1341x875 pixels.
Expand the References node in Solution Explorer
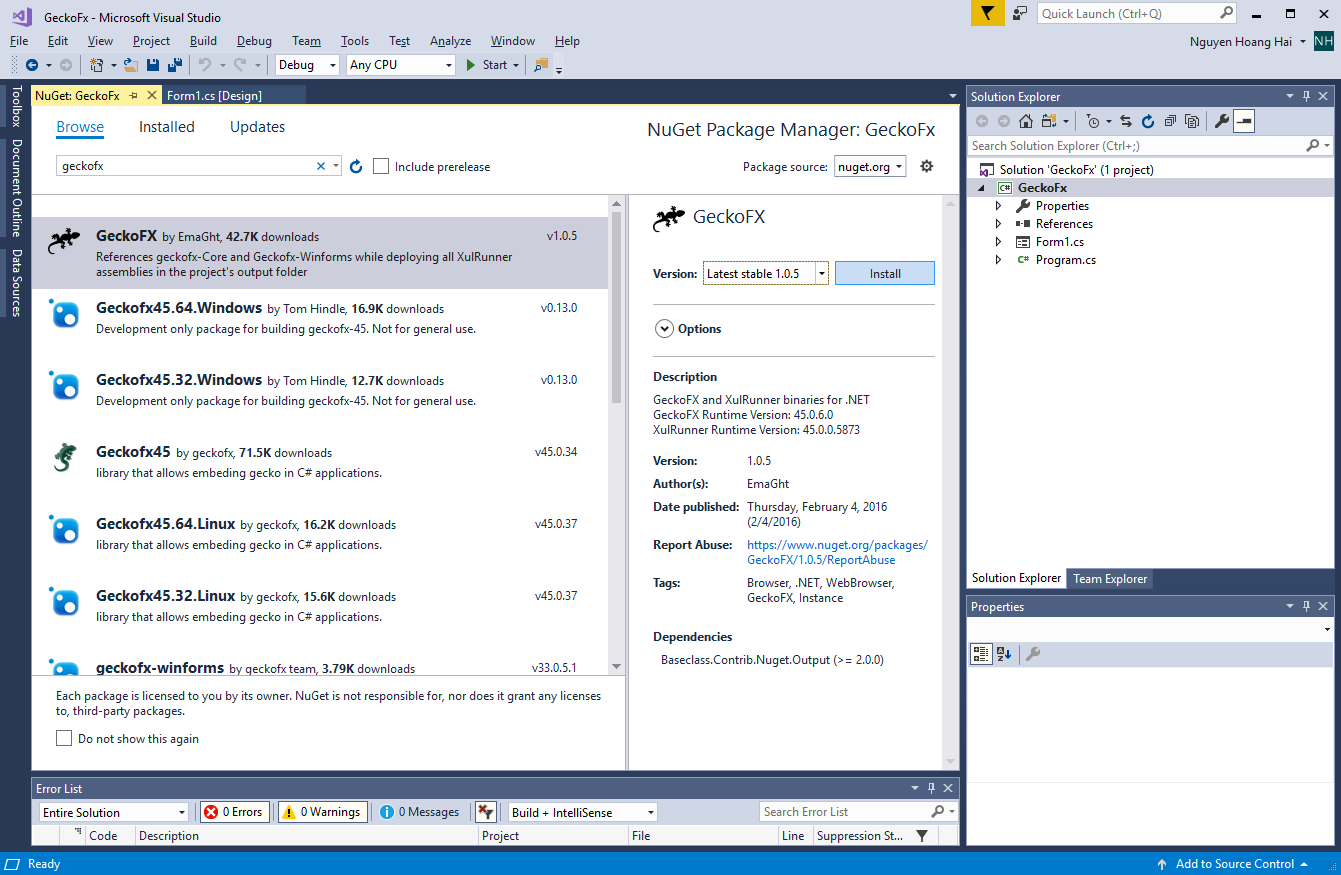coord(998,224)
